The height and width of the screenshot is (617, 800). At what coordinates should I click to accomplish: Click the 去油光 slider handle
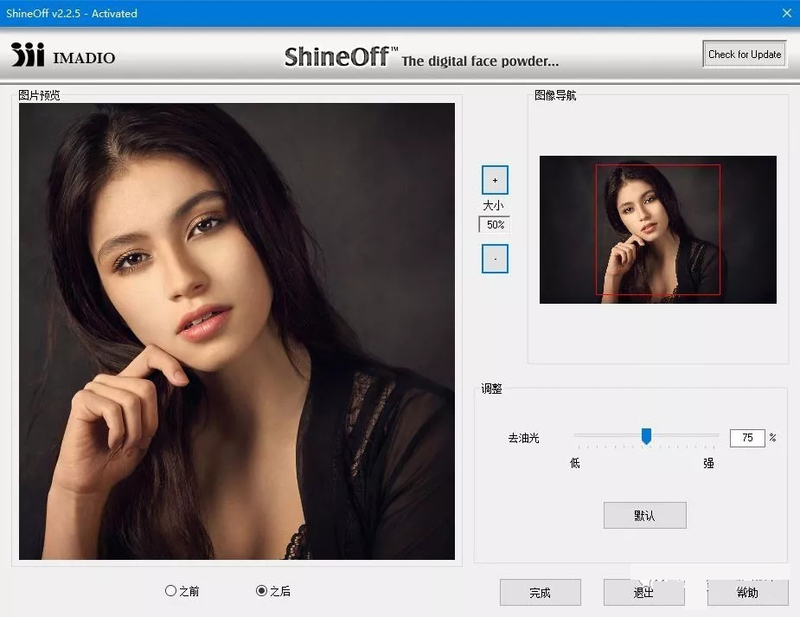pyautogui.click(x=646, y=436)
